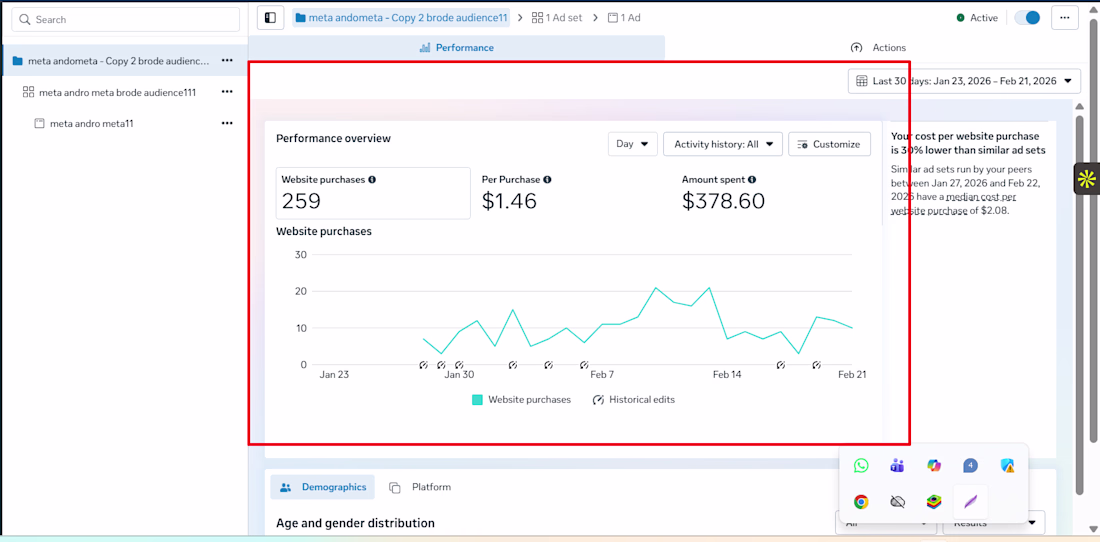Open Windows Security tray icon
Screen dimensions: 1100x542
pos(1007,466)
